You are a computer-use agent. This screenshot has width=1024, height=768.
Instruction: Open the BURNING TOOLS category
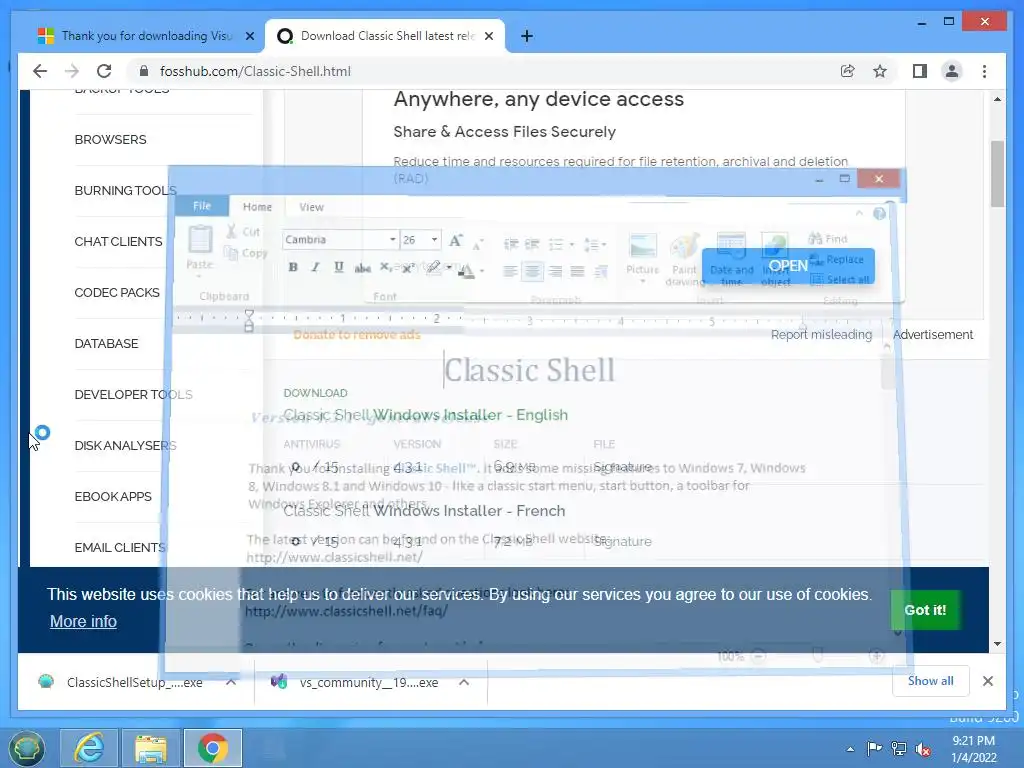125,191
